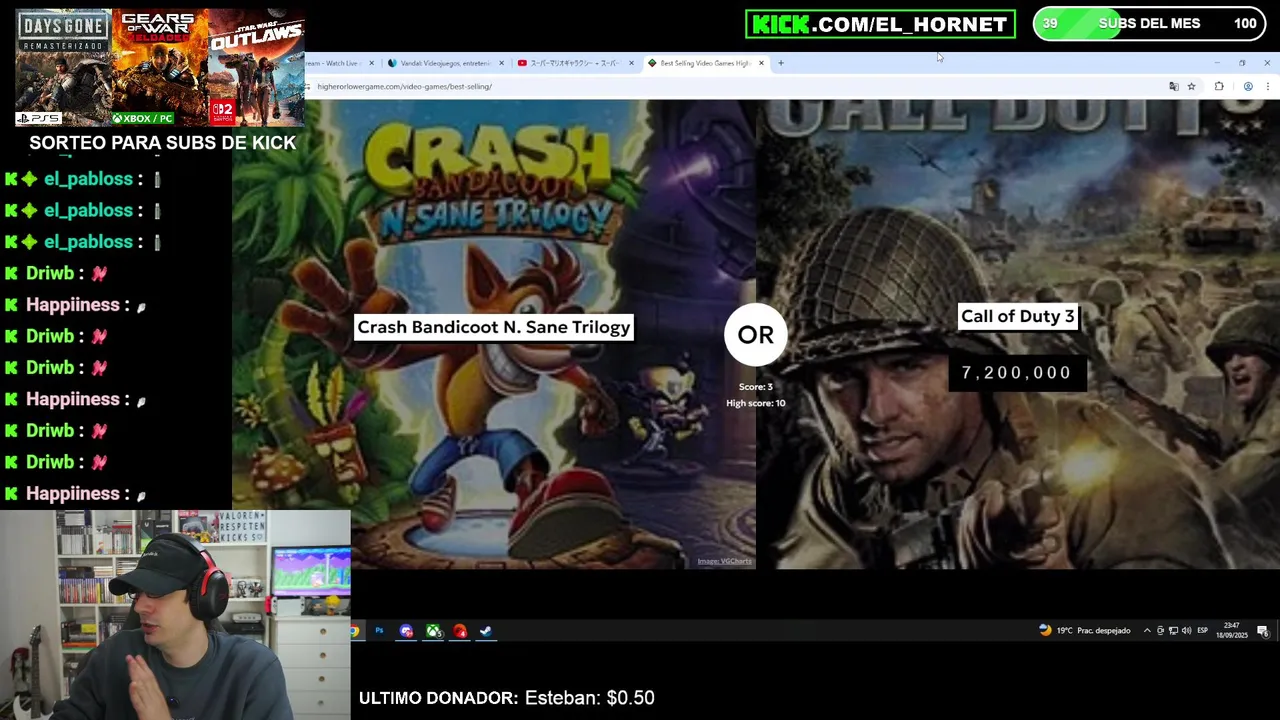The height and width of the screenshot is (720, 1280).
Task: Open Photoshop from the taskbar
Action: coord(379,631)
